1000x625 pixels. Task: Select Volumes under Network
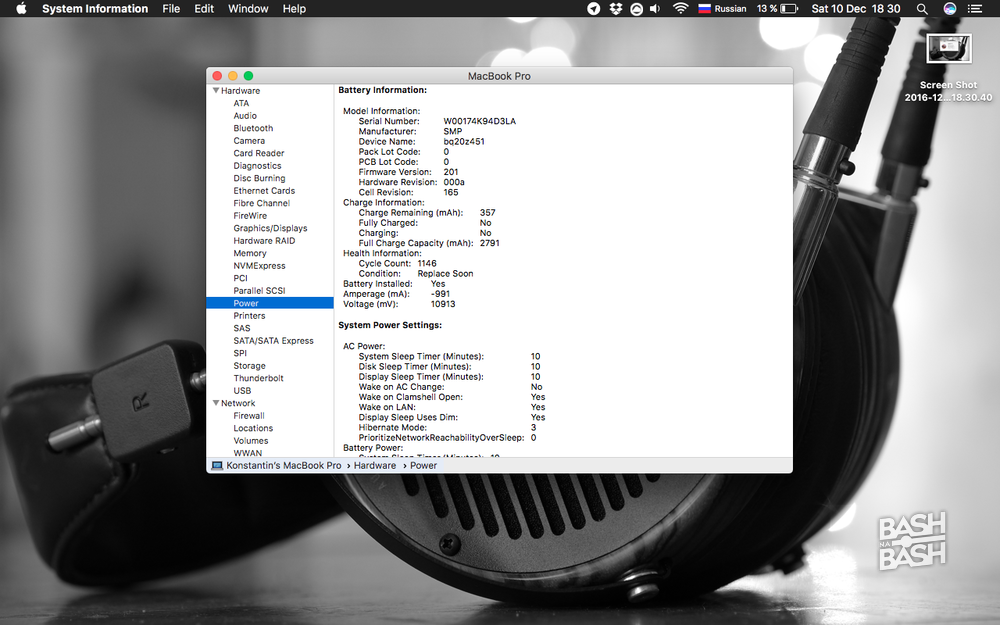tap(251, 441)
